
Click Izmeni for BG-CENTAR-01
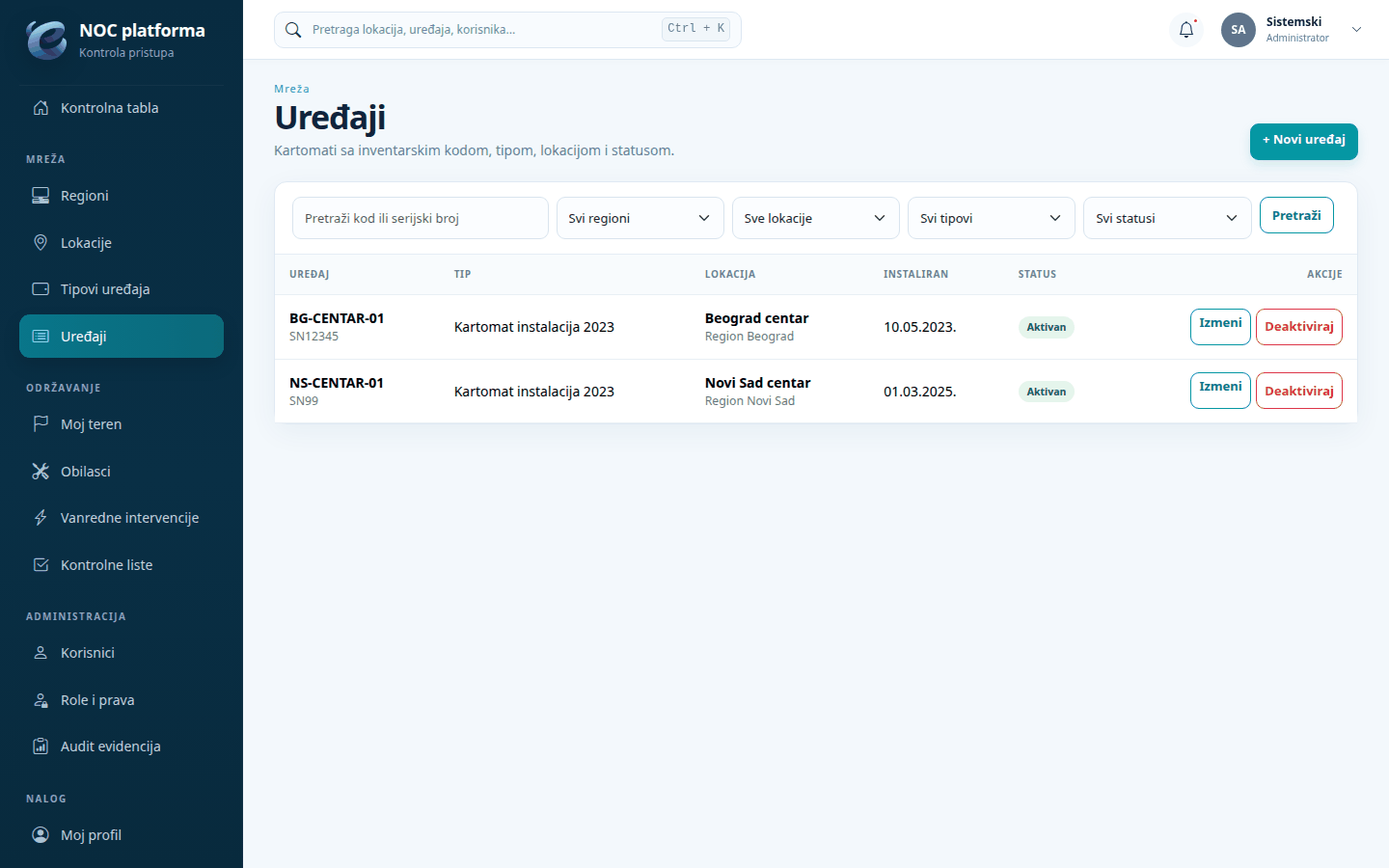(x=1220, y=326)
